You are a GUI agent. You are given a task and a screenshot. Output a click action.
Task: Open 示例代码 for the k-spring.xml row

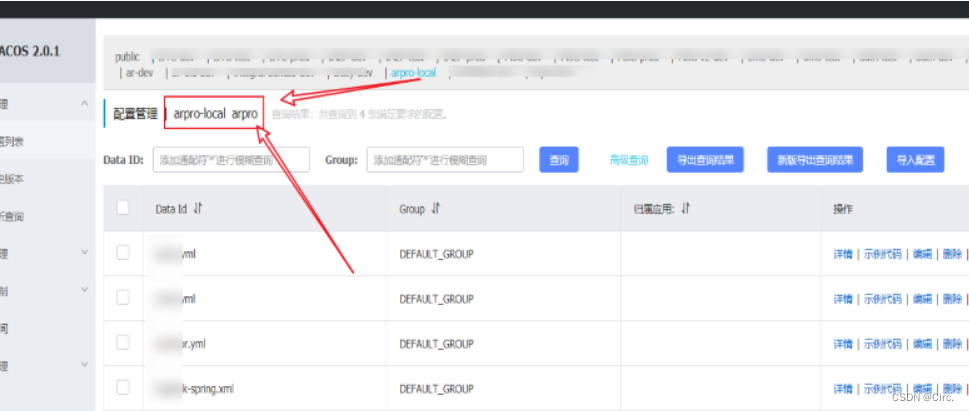pos(882,388)
